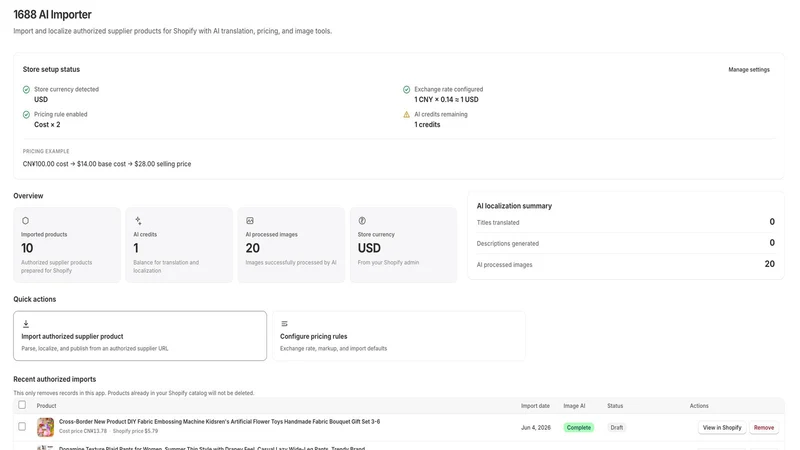This screenshot has height=450, width=800.
Task: Open Manage settings
Action: (x=748, y=70)
